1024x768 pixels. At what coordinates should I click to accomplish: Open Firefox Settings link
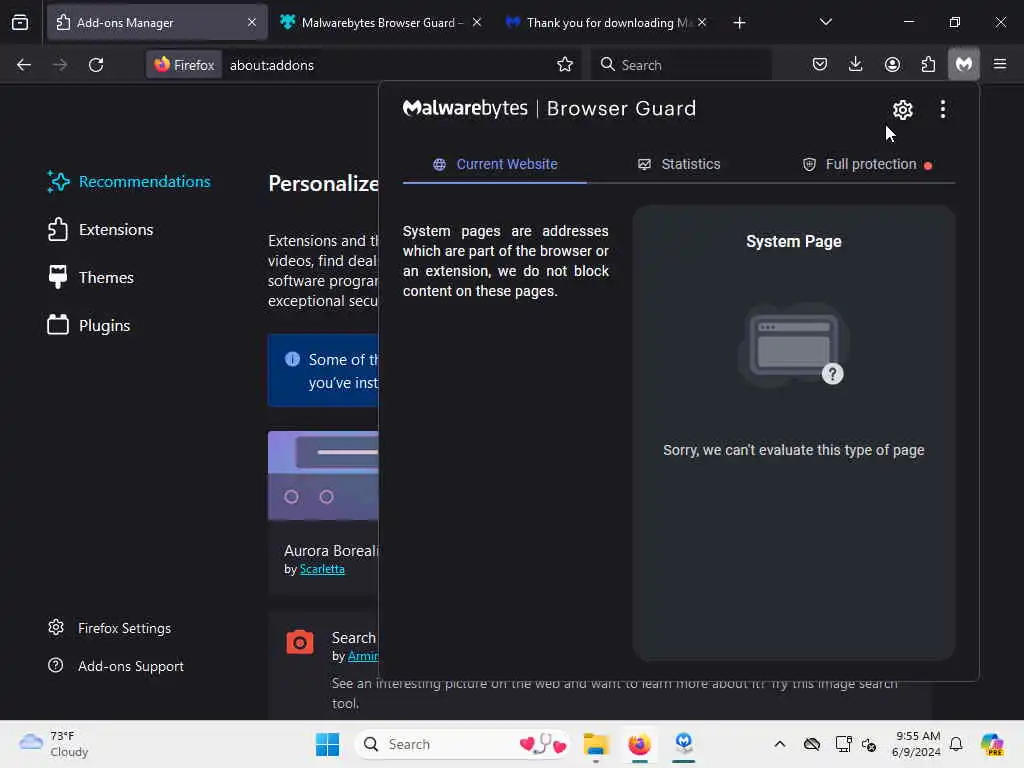pos(110,628)
